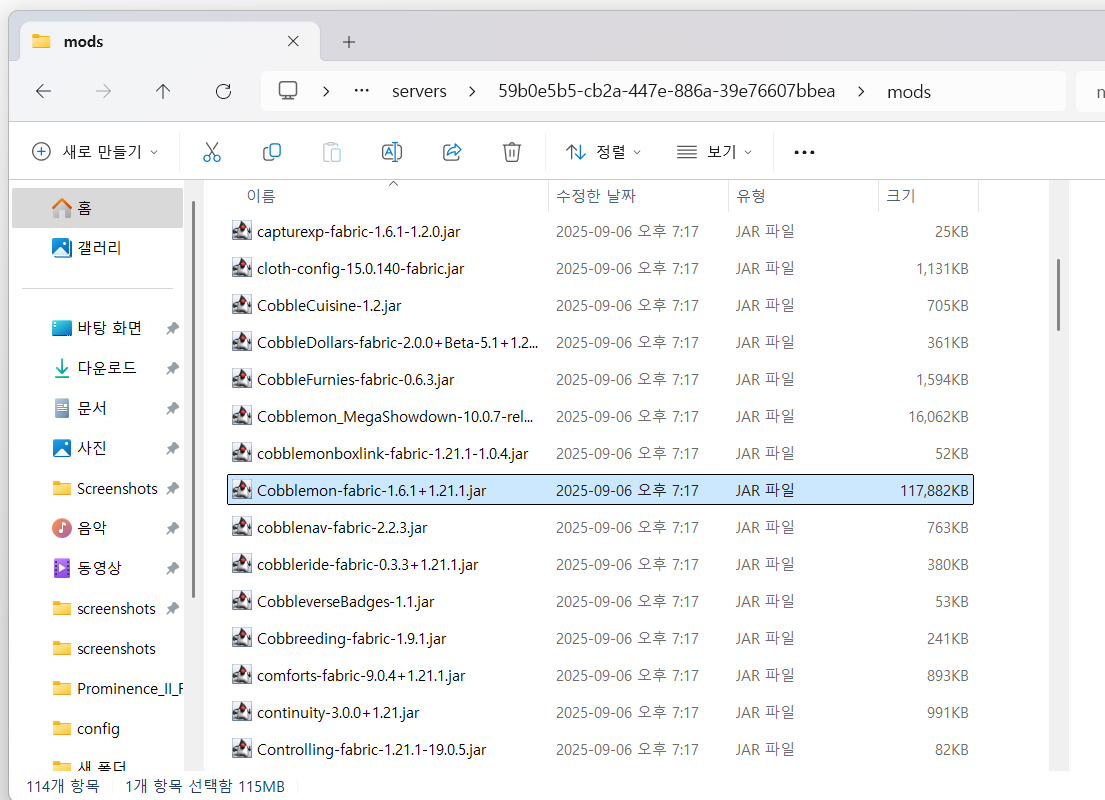Select CobbleFurnies-fabric-0.6.3.jar file
Viewport: 1105px width, 800px height.
click(600, 380)
